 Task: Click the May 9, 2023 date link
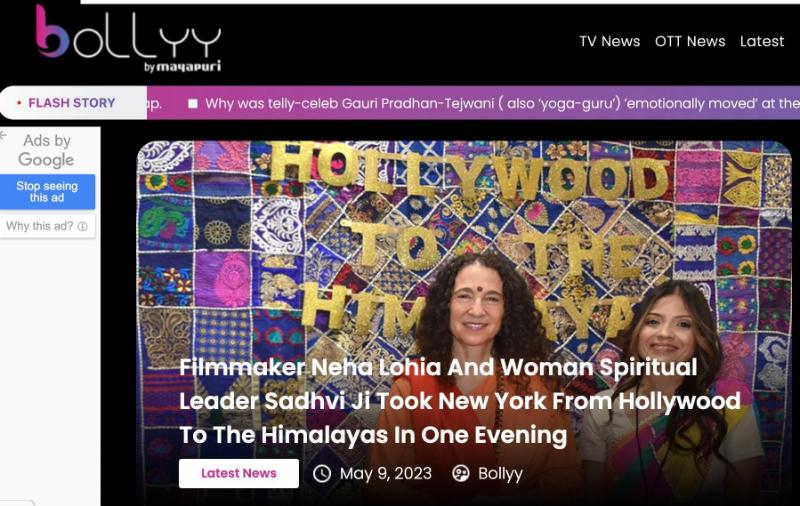coord(386,473)
